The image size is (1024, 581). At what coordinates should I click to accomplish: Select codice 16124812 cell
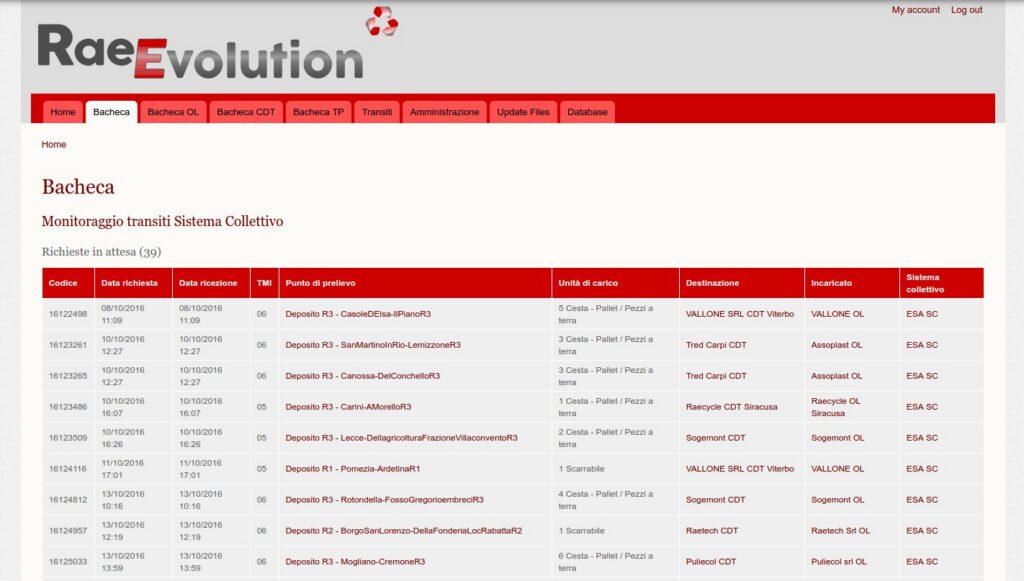(x=68, y=500)
